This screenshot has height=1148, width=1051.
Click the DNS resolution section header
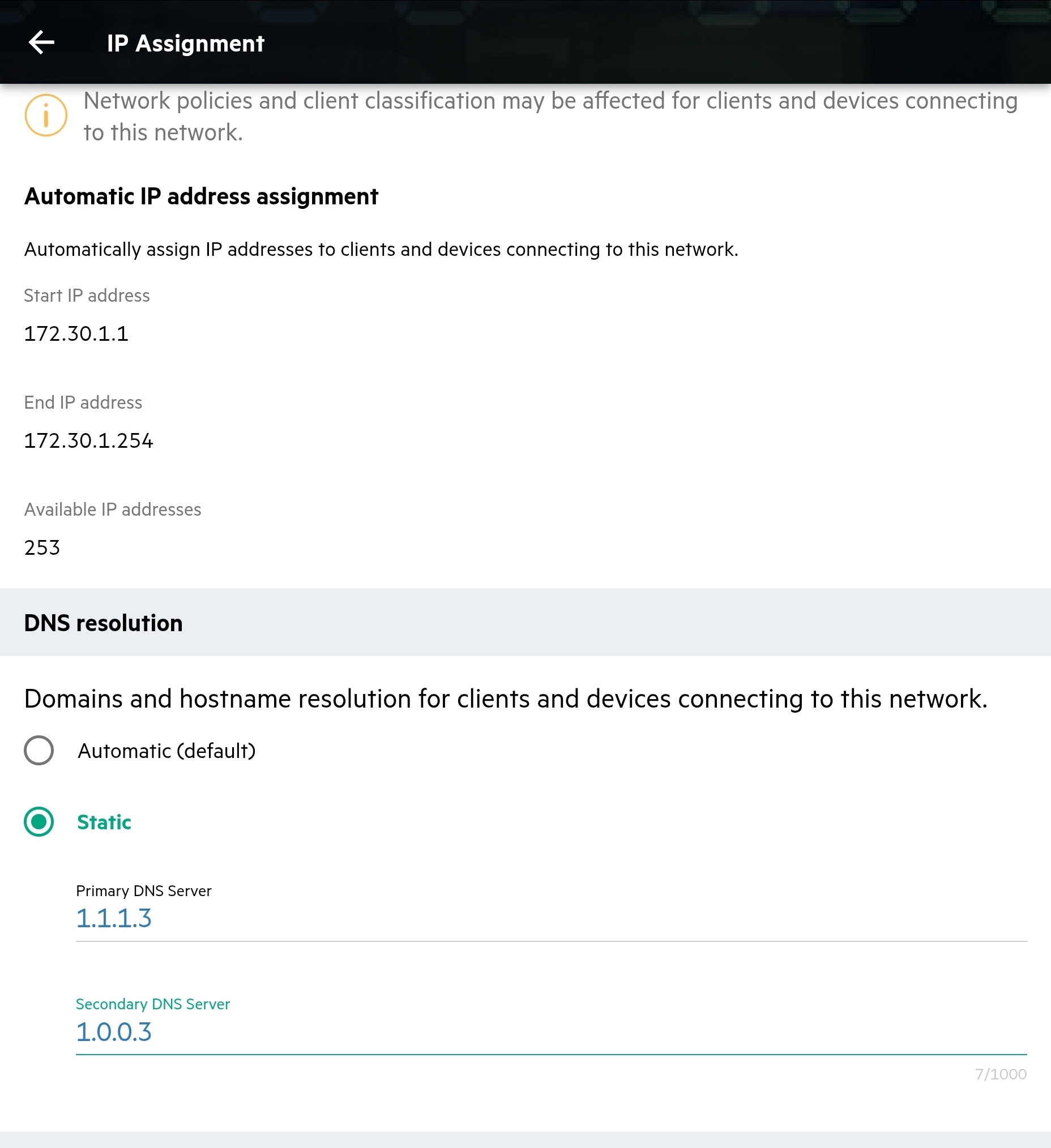[102, 623]
